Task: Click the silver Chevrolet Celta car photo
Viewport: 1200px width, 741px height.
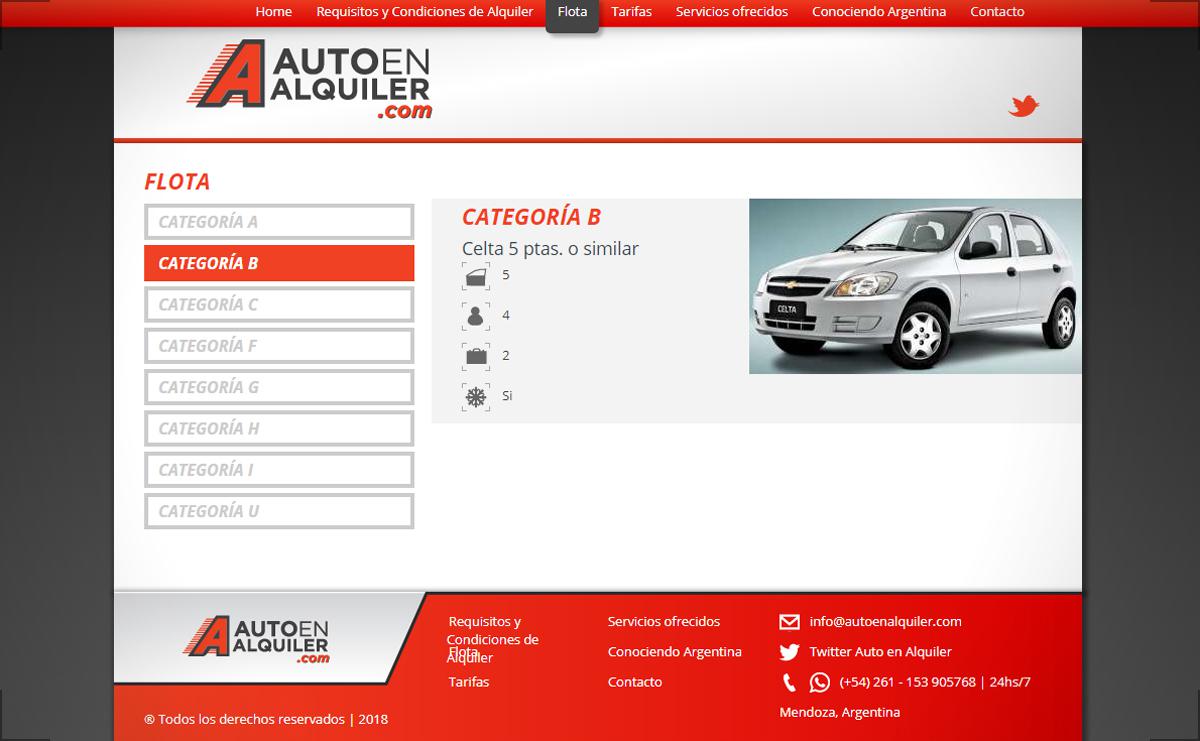Action: coord(915,286)
